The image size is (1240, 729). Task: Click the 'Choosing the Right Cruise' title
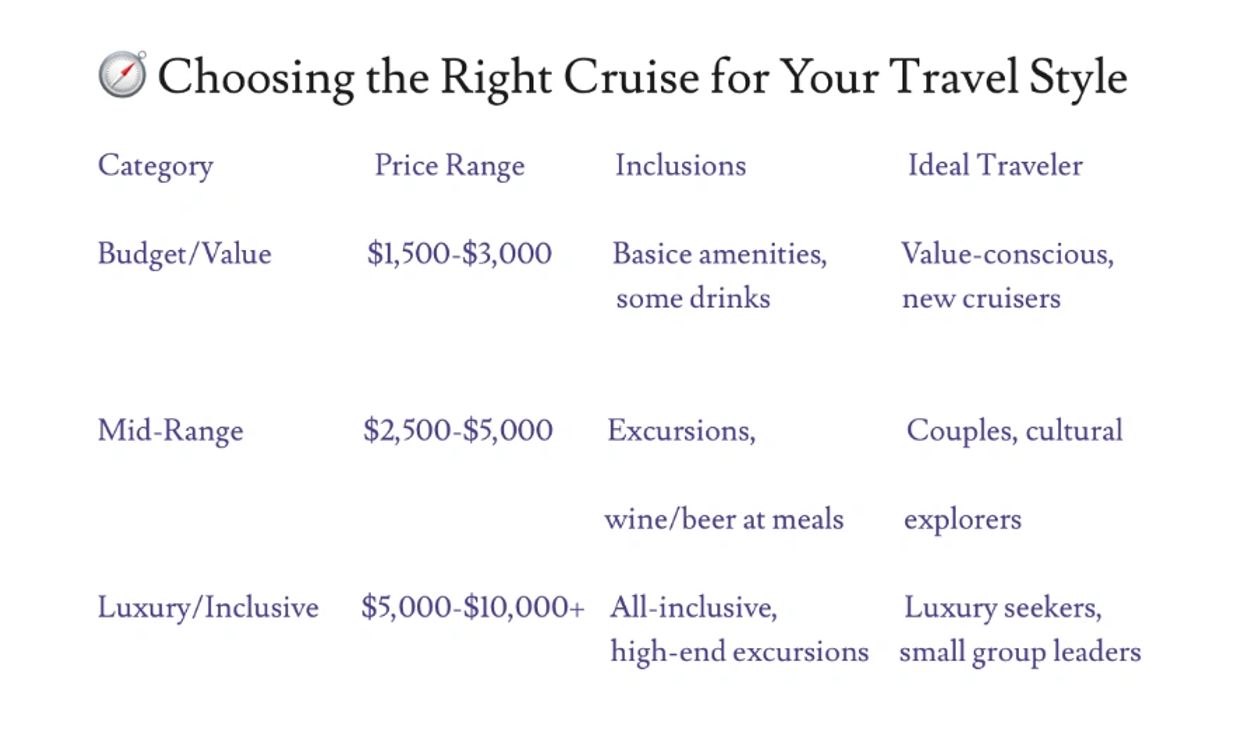click(642, 77)
